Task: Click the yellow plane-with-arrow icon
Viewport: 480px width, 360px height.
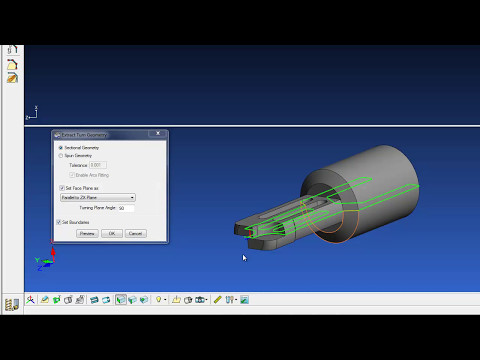Action: (176, 300)
